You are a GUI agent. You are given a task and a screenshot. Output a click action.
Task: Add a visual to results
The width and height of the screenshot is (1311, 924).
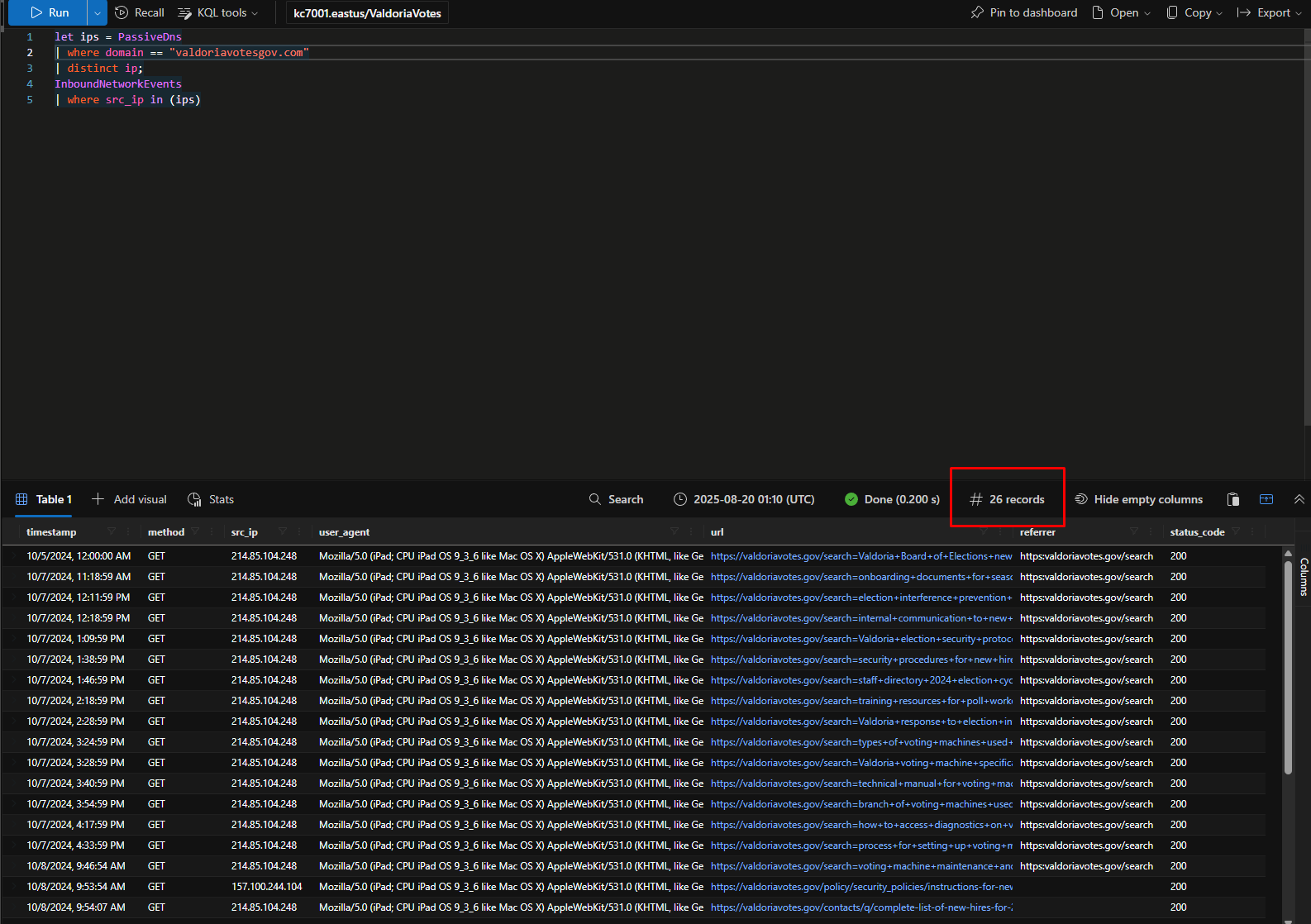click(x=130, y=499)
